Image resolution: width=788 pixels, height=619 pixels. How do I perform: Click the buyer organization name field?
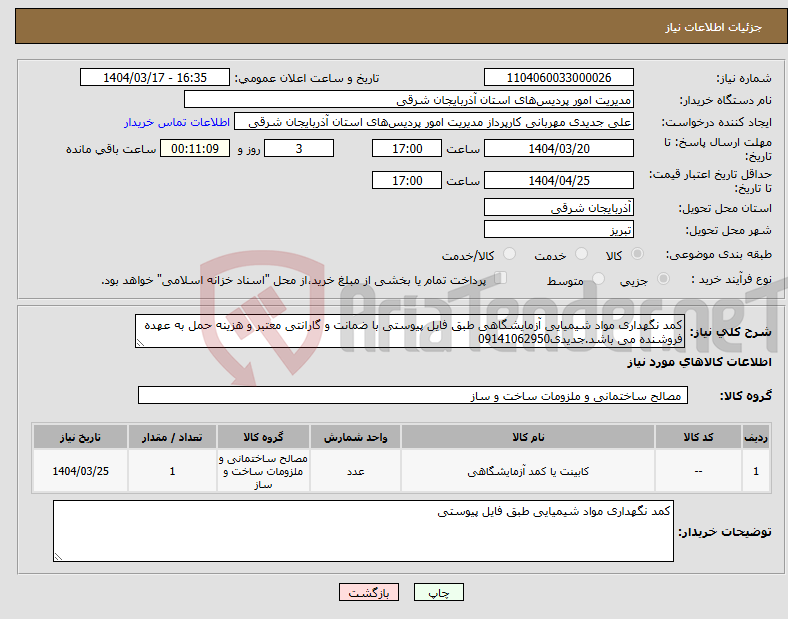[x=409, y=99]
